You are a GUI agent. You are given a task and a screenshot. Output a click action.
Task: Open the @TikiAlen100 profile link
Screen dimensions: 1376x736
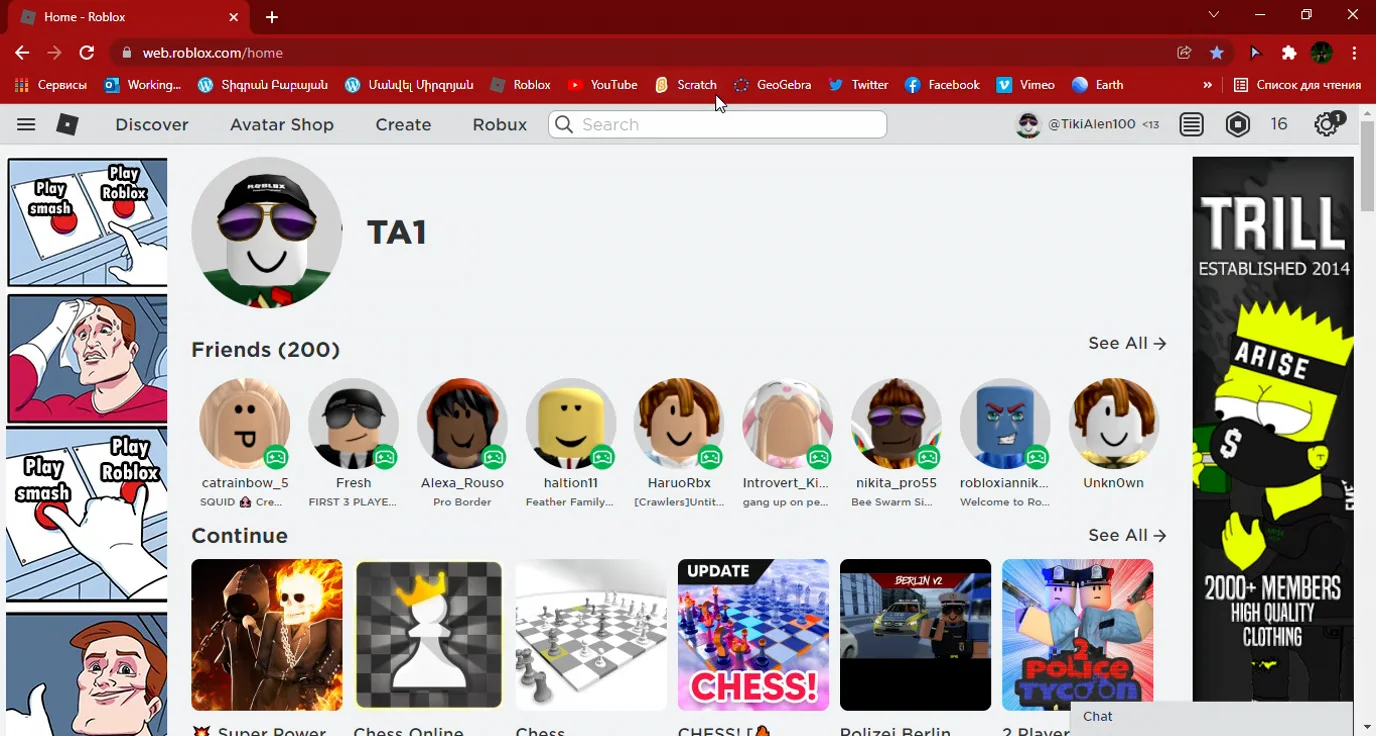1091,124
